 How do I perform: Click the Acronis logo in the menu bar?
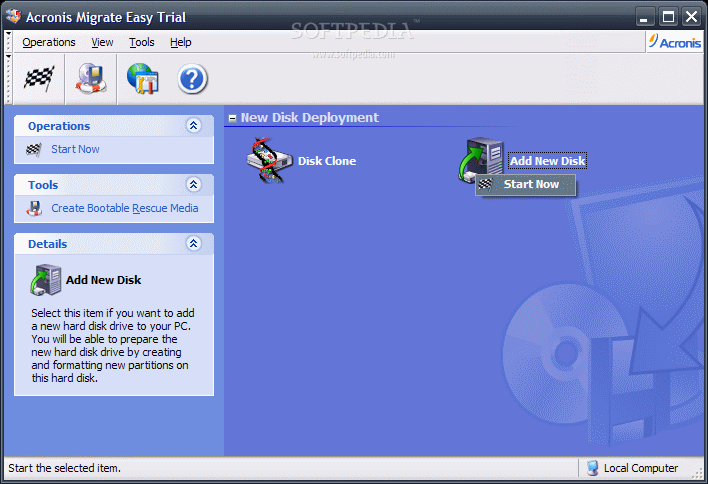click(675, 42)
